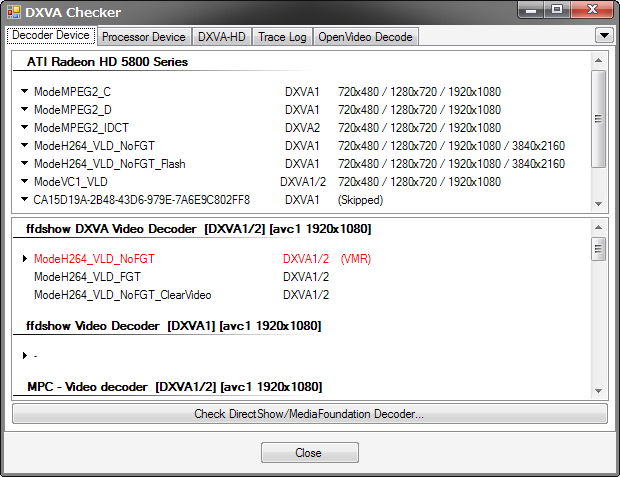The width and height of the screenshot is (620, 477).
Task: Expand the CA15D19A skipped GUID entry
Action: point(24,200)
